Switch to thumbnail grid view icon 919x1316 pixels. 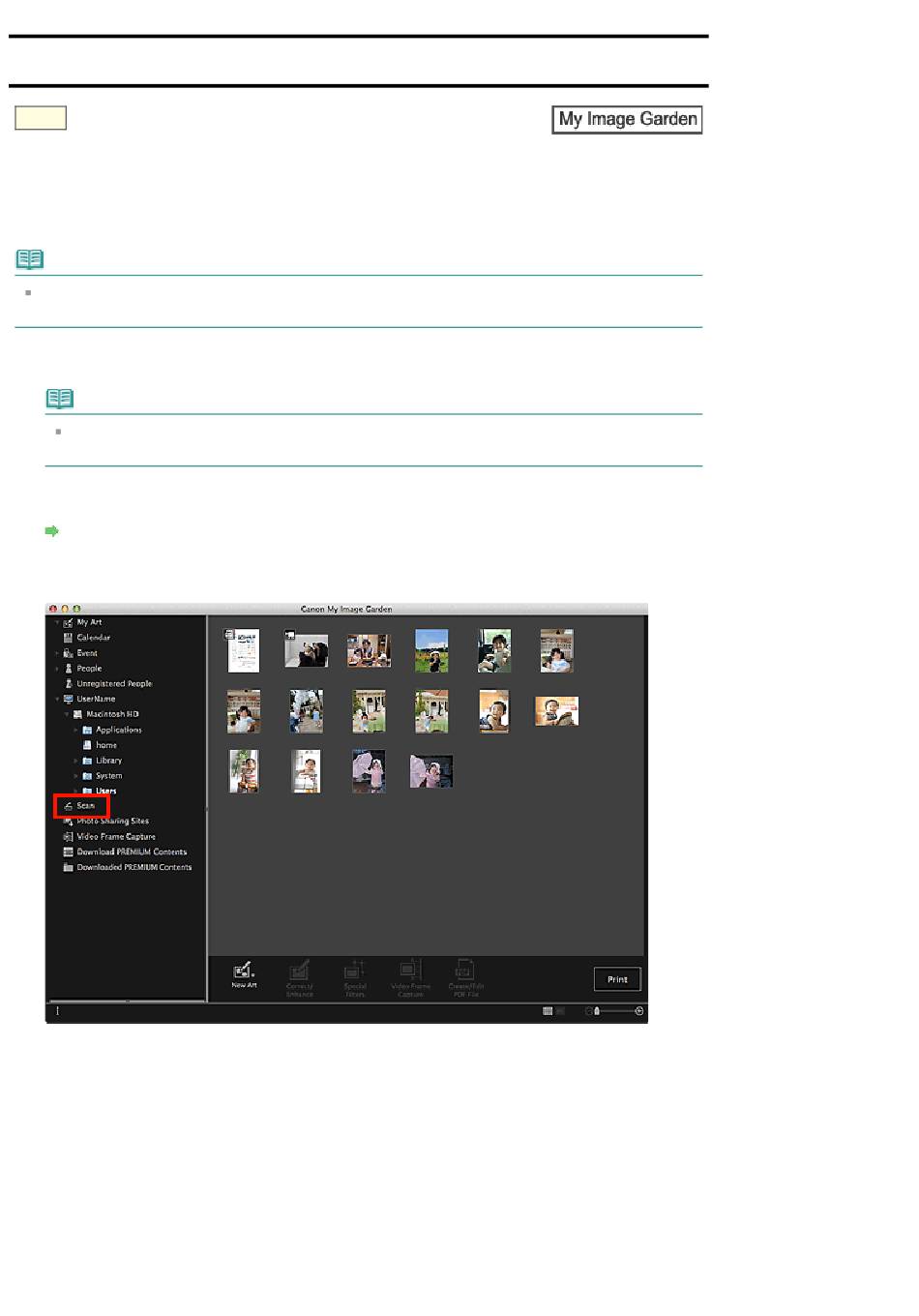point(548,1011)
